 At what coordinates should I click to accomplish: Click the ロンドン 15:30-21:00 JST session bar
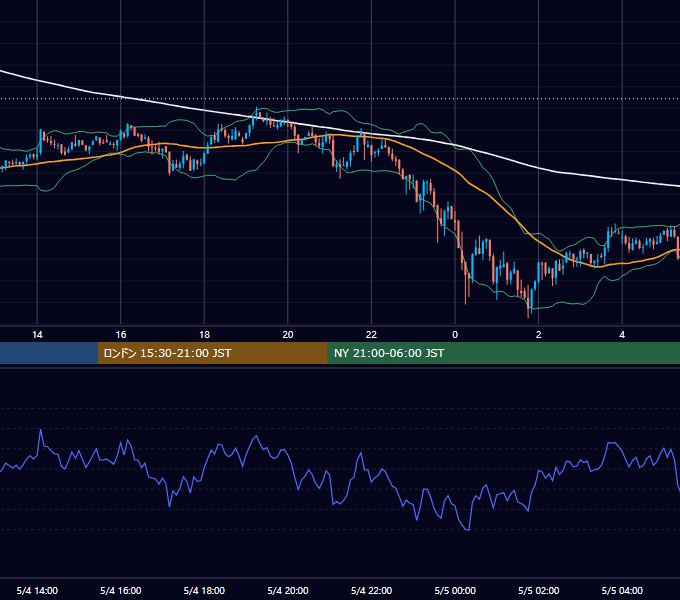coord(212,353)
